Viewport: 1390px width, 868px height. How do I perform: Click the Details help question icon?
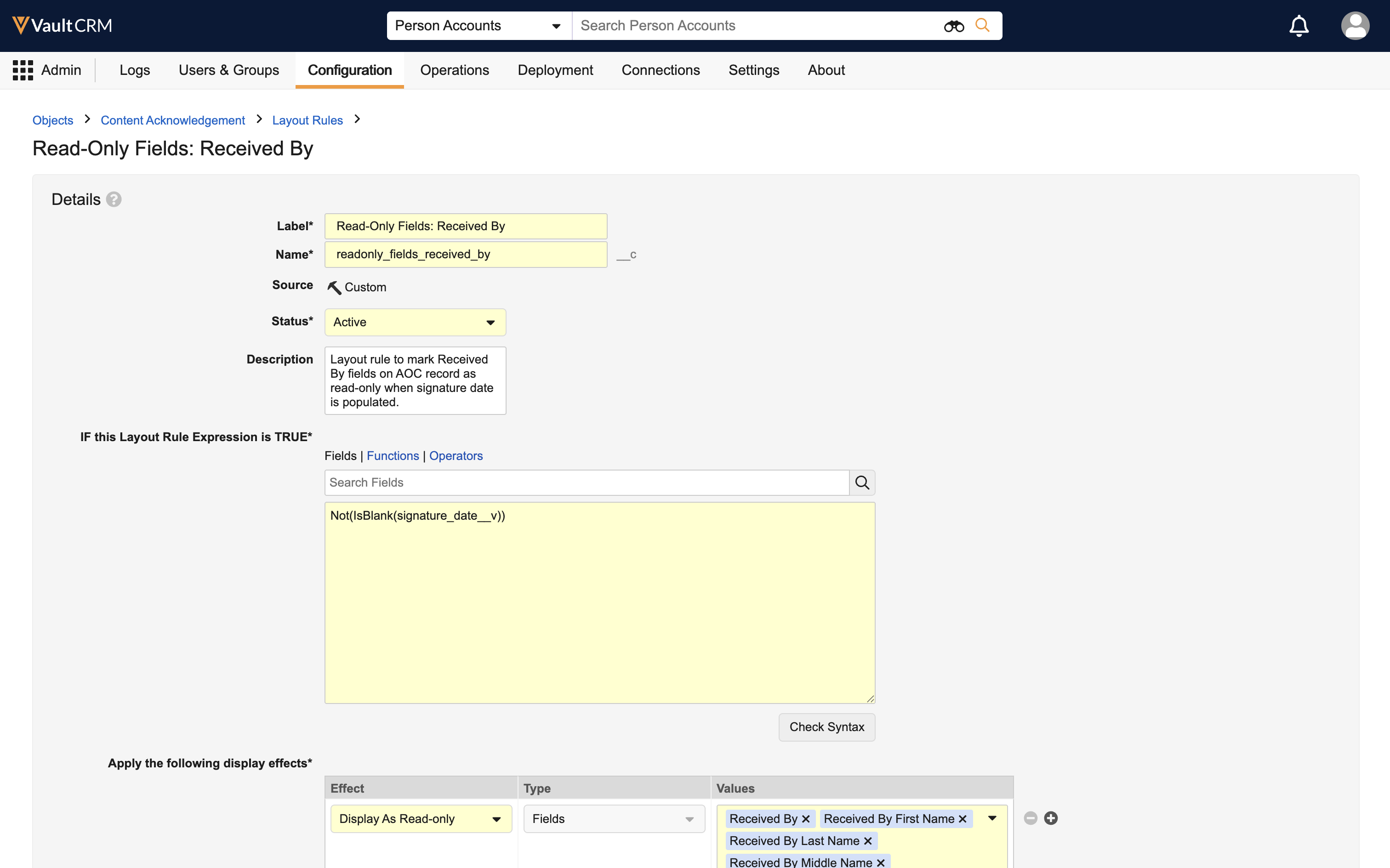(114, 199)
